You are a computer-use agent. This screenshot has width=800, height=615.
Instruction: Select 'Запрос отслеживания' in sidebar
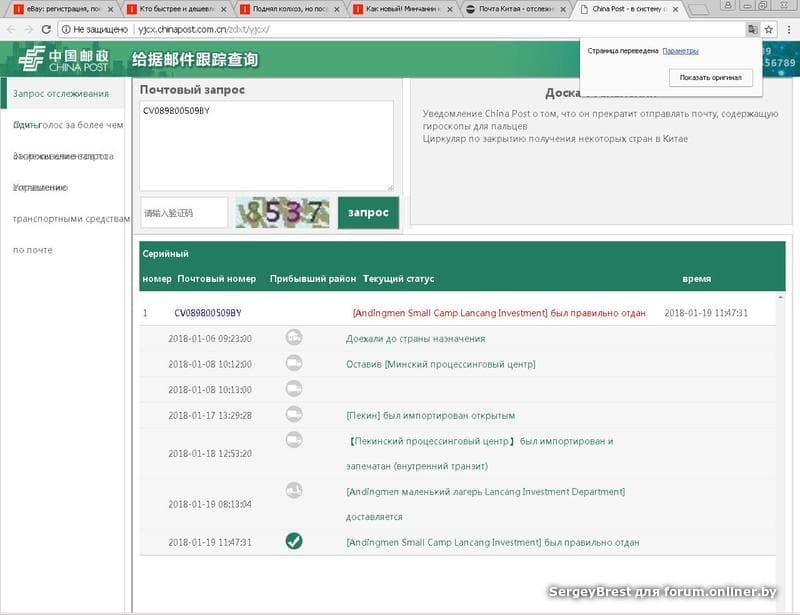[x=61, y=93]
